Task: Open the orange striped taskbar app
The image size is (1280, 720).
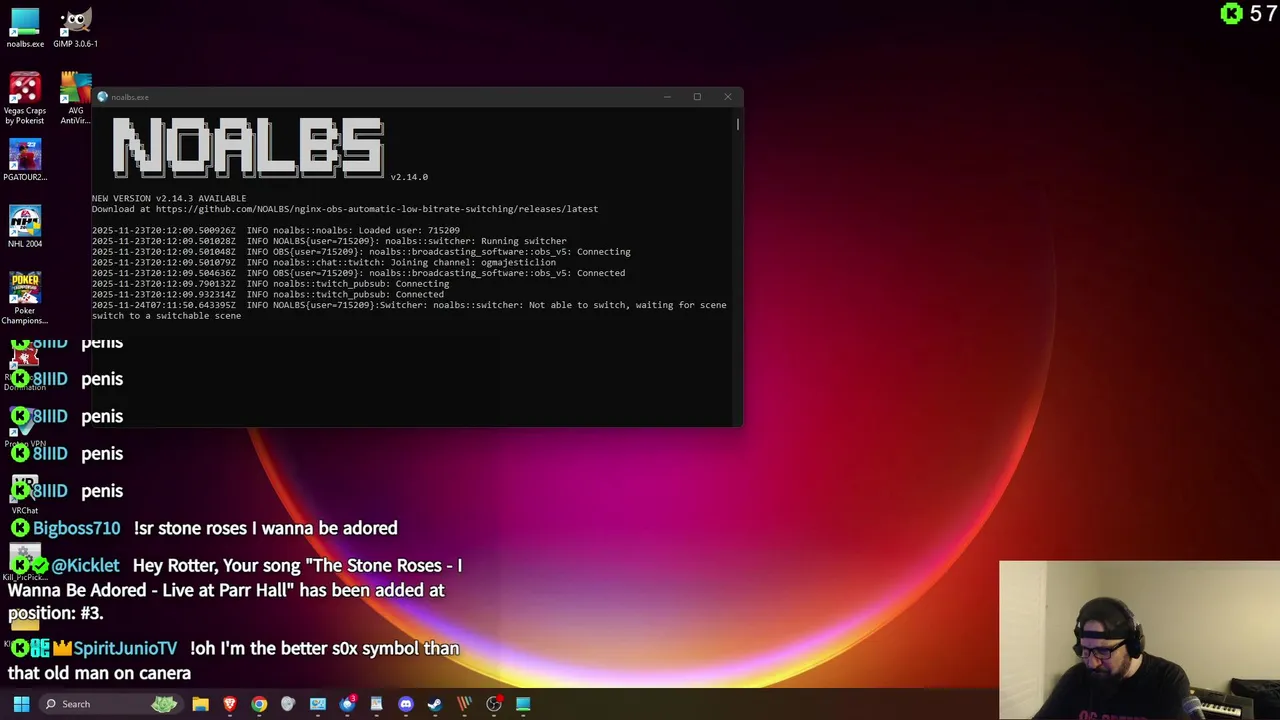Action: [464, 704]
